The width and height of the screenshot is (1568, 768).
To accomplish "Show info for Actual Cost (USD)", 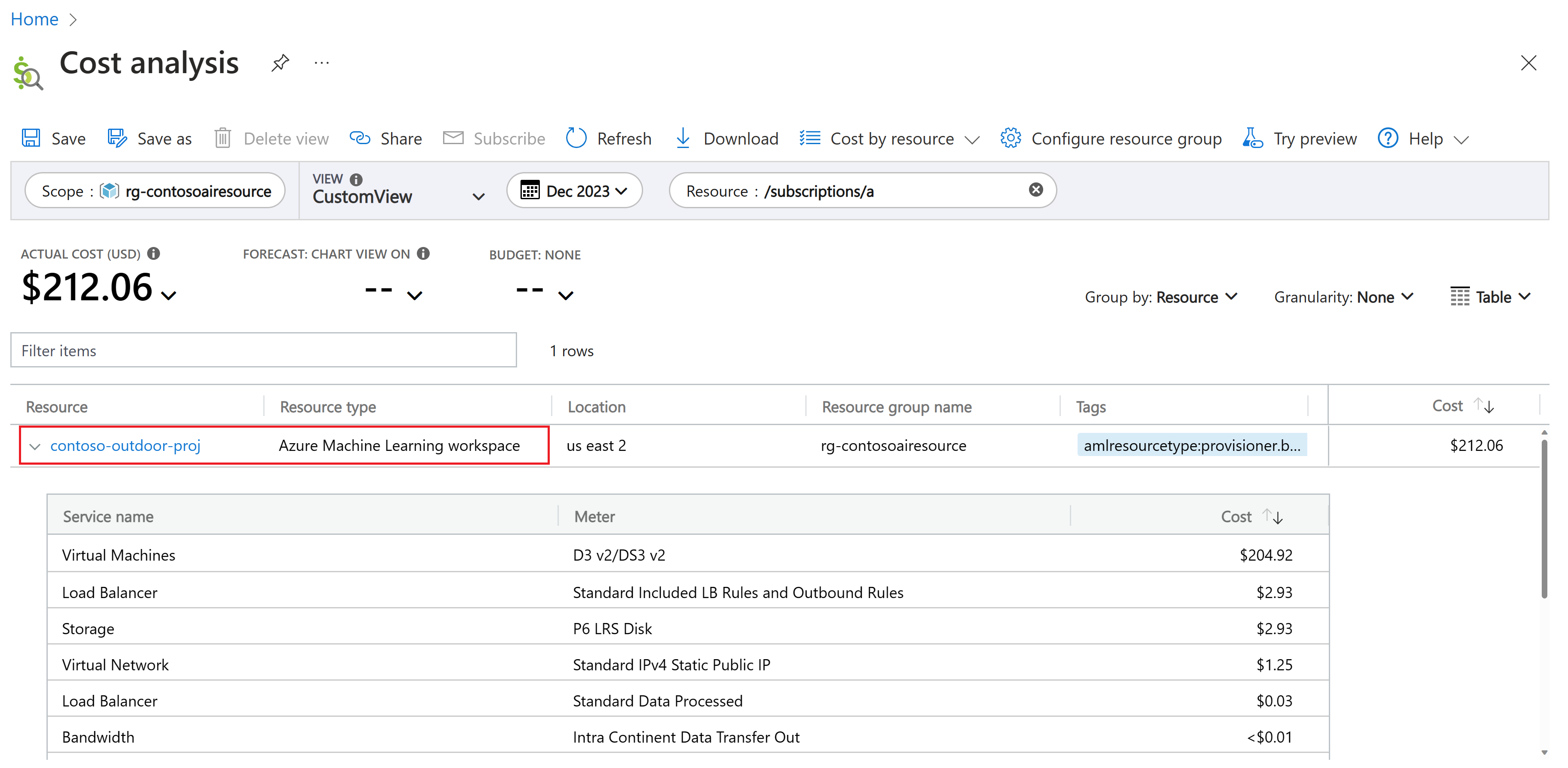I will pos(154,253).
